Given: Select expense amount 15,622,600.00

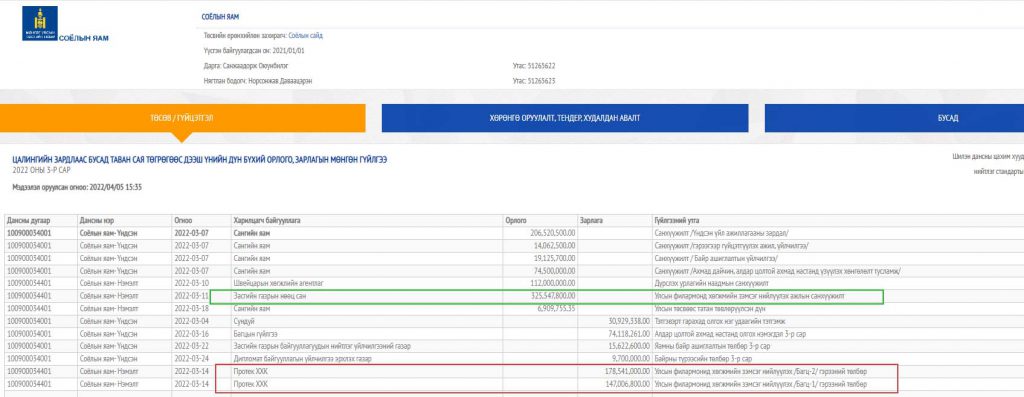Looking at the screenshot, I should click(628, 346).
